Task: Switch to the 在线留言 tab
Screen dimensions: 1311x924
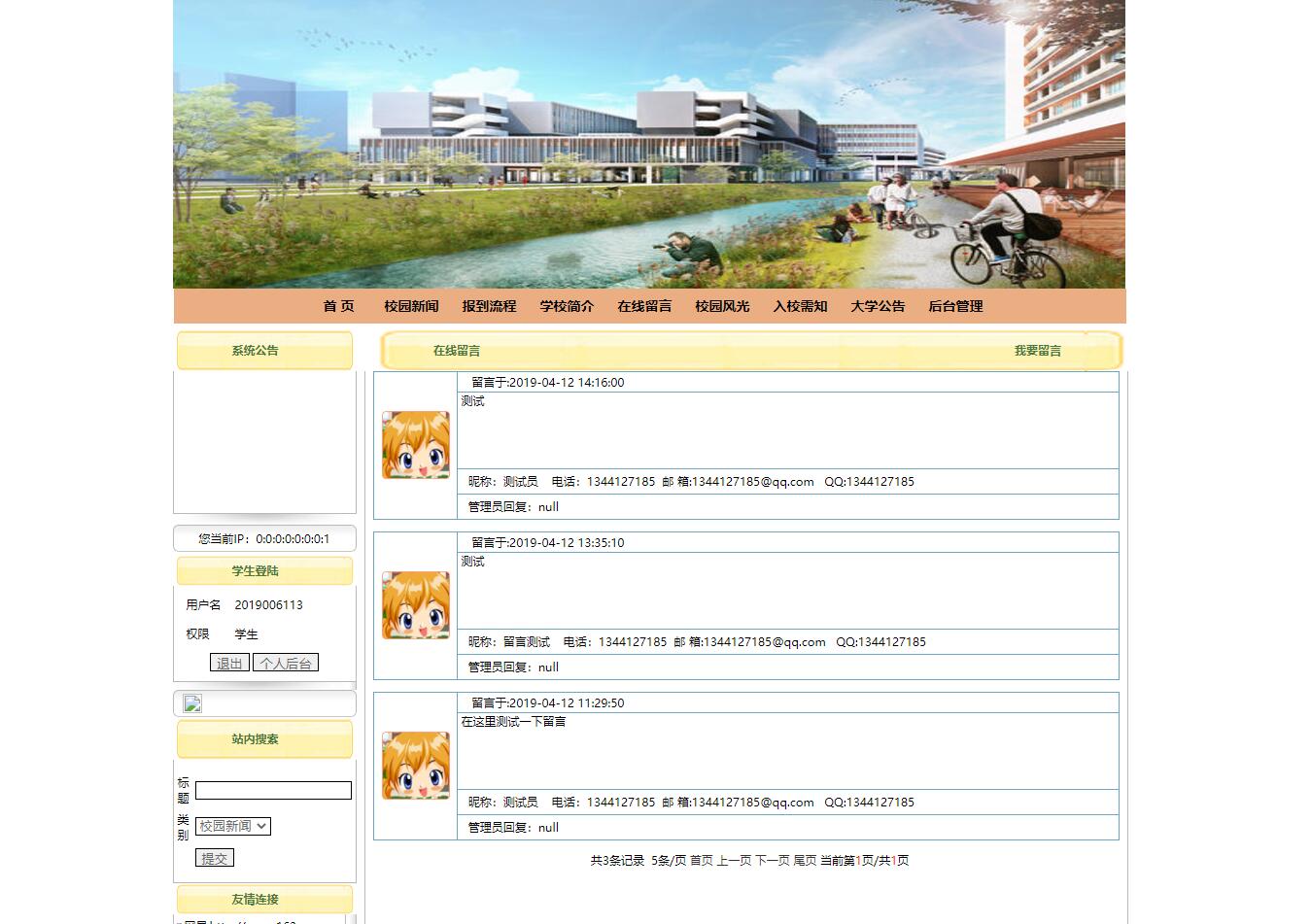Action: click(457, 351)
